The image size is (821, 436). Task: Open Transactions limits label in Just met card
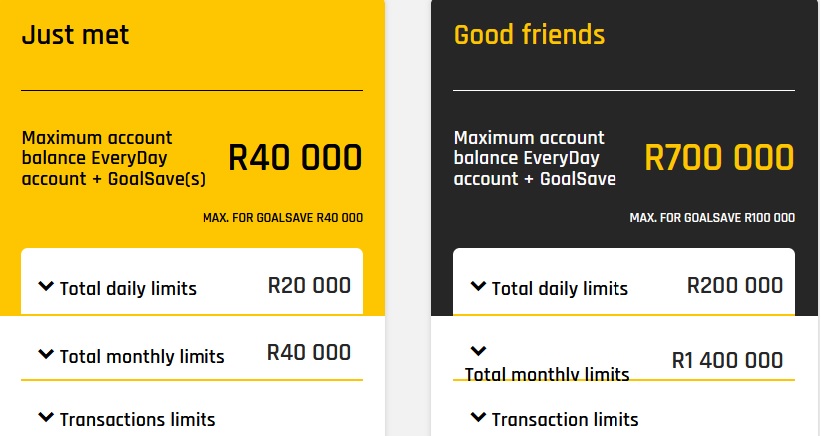click(137, 420)
